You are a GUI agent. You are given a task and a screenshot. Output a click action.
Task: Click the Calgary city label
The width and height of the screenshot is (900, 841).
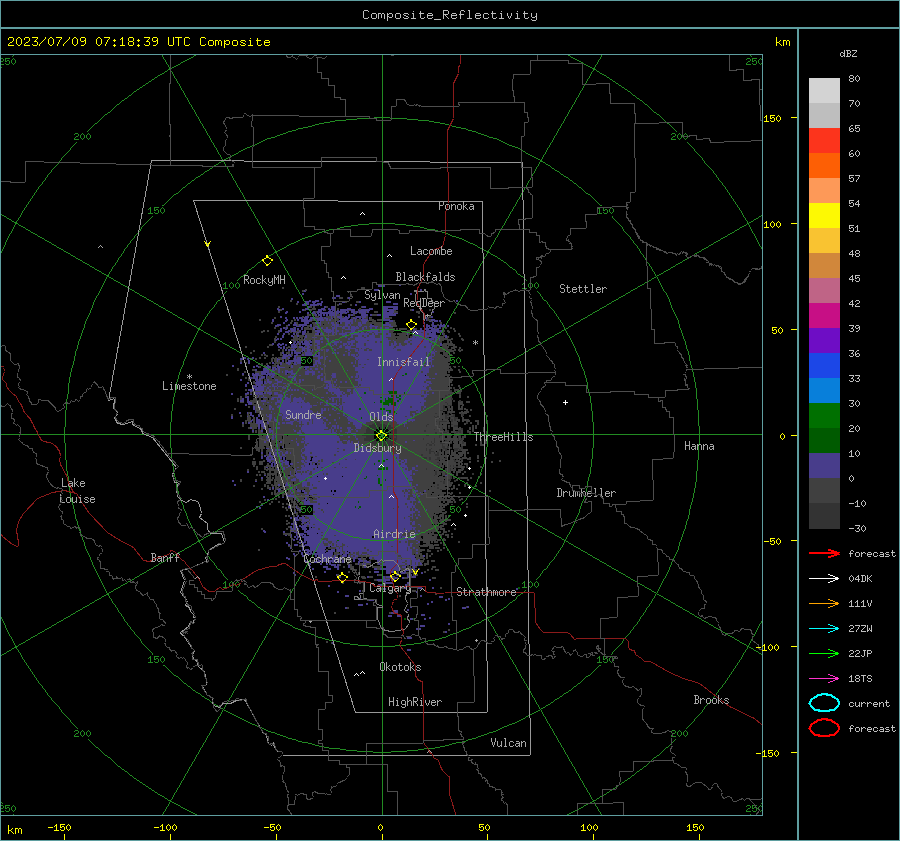390,588
